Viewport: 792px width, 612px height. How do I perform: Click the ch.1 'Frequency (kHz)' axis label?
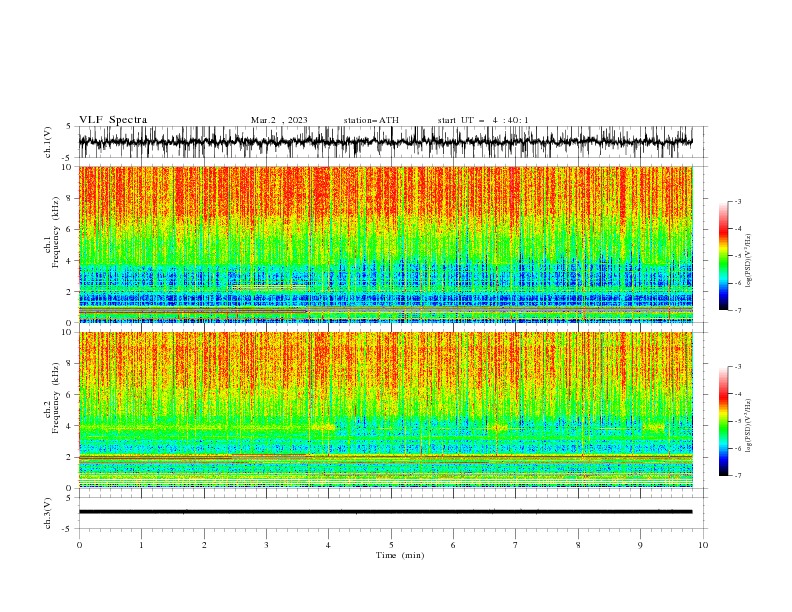[55, 233]
